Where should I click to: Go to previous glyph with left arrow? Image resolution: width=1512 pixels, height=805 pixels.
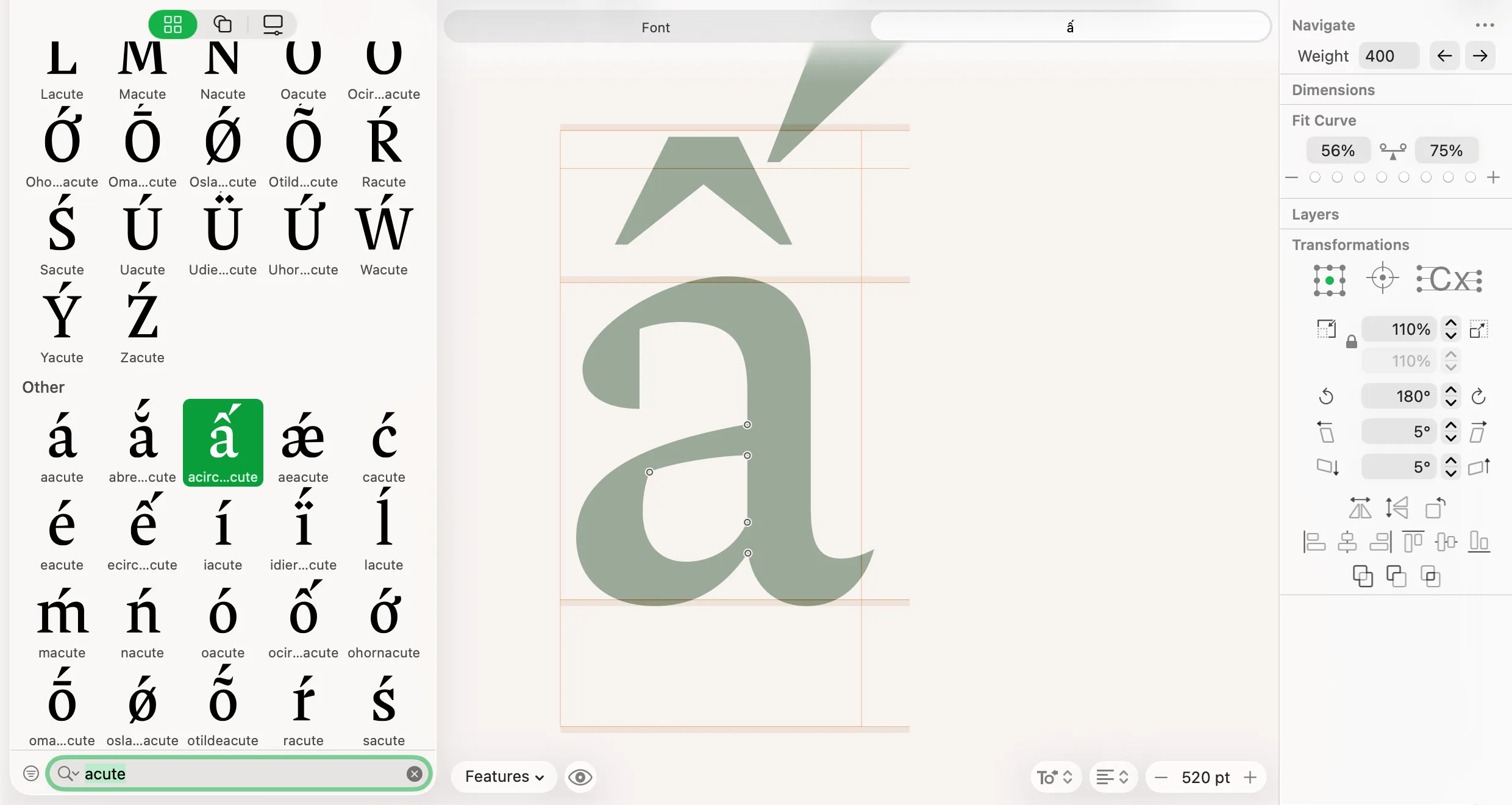tap(1444, 56)
